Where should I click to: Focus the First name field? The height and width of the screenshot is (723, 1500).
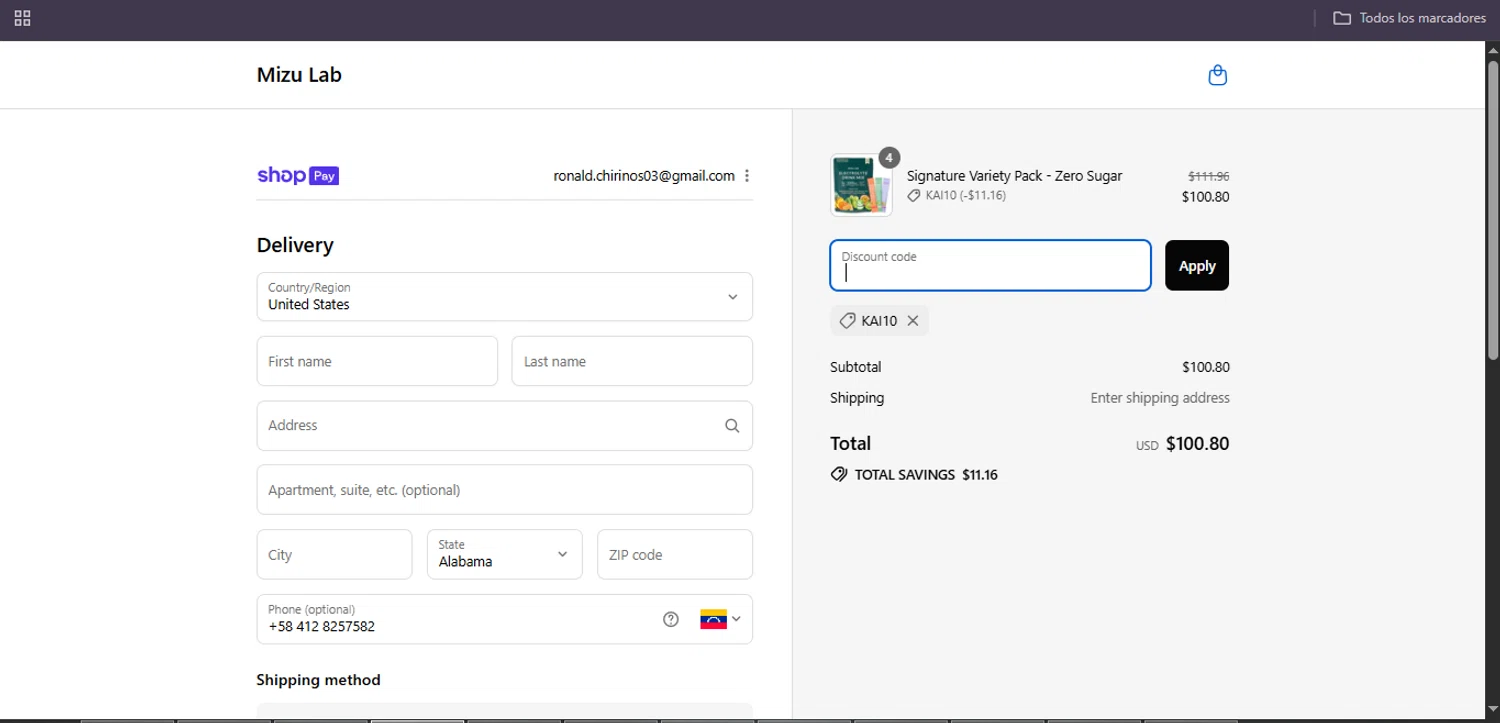click(377, 361)
